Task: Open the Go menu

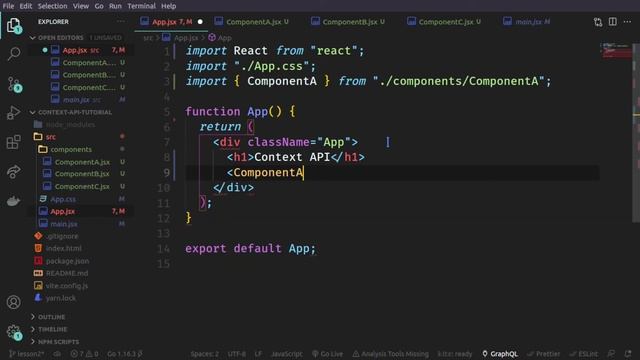Action: click(99, 6)
